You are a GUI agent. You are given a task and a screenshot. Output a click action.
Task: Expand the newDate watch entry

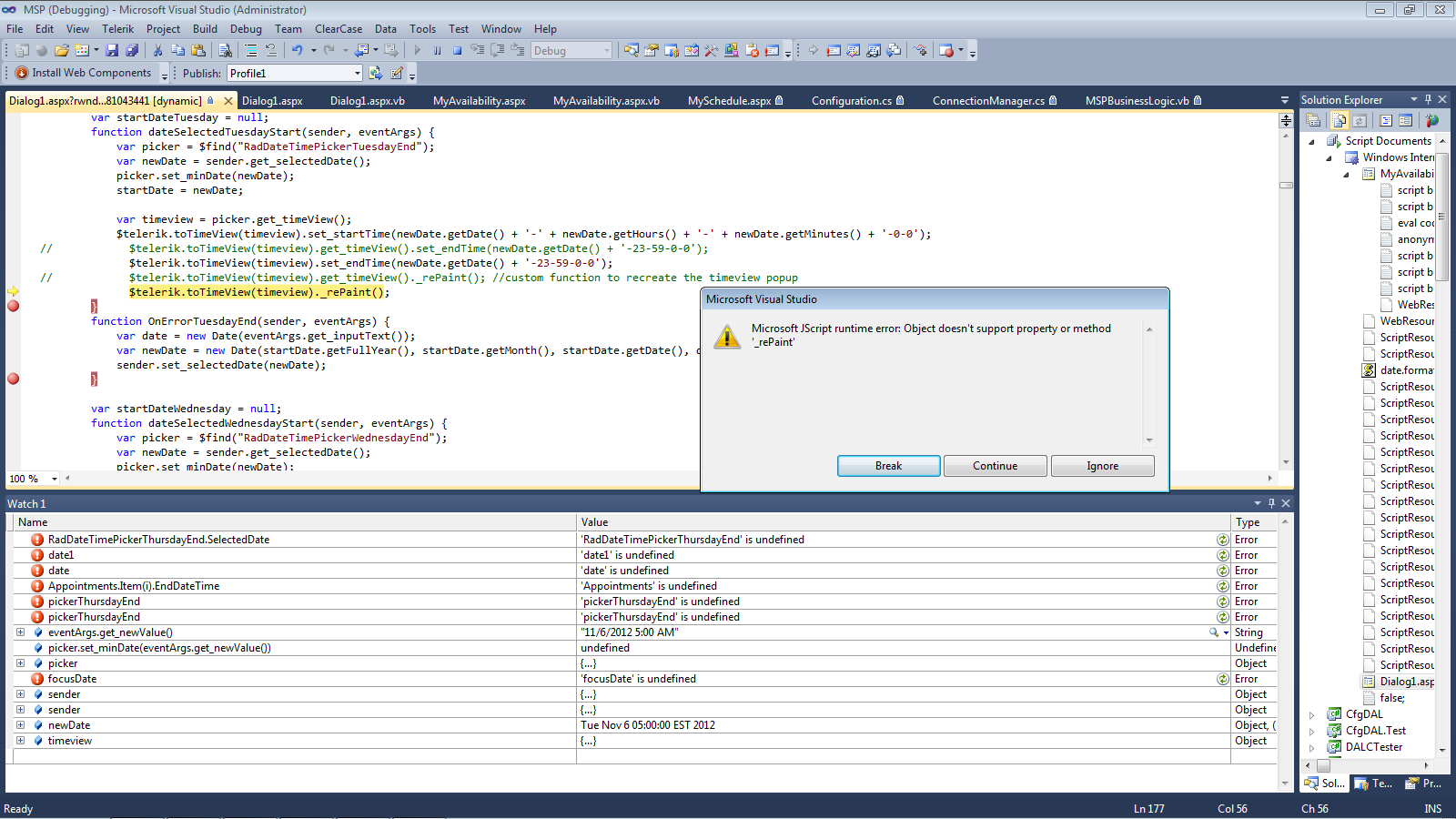[20, 725]
